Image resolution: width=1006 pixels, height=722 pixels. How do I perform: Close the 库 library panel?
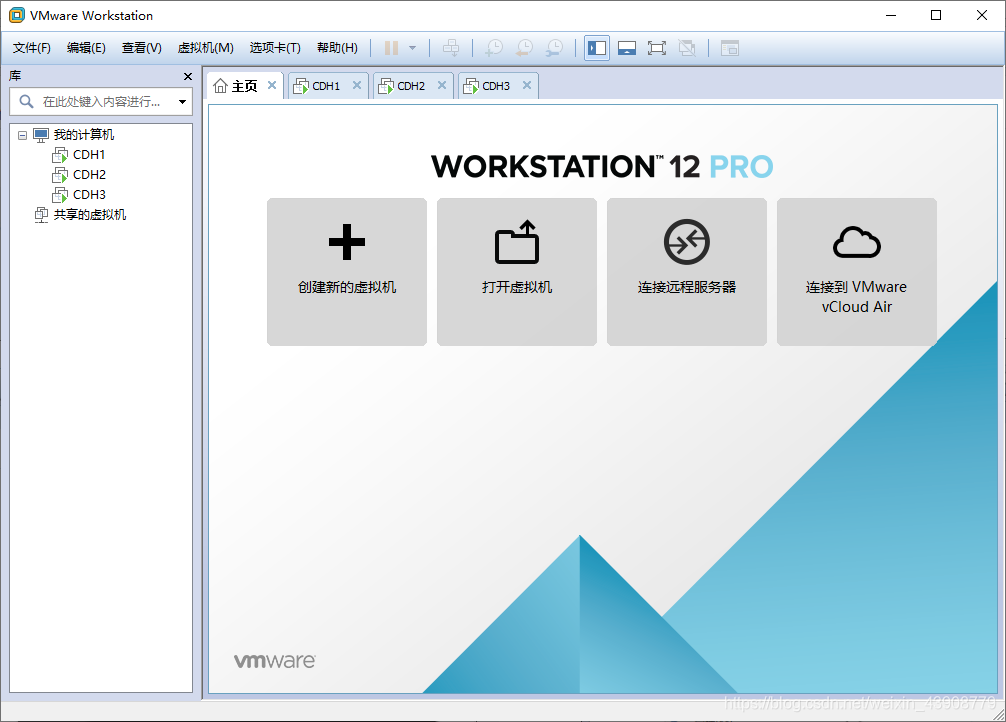tap(188, 76)
